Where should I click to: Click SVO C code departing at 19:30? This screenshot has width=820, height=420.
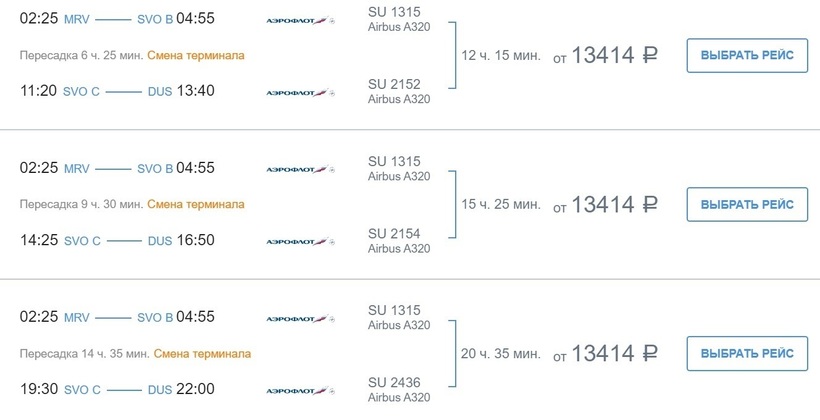(x=82, y=389)
